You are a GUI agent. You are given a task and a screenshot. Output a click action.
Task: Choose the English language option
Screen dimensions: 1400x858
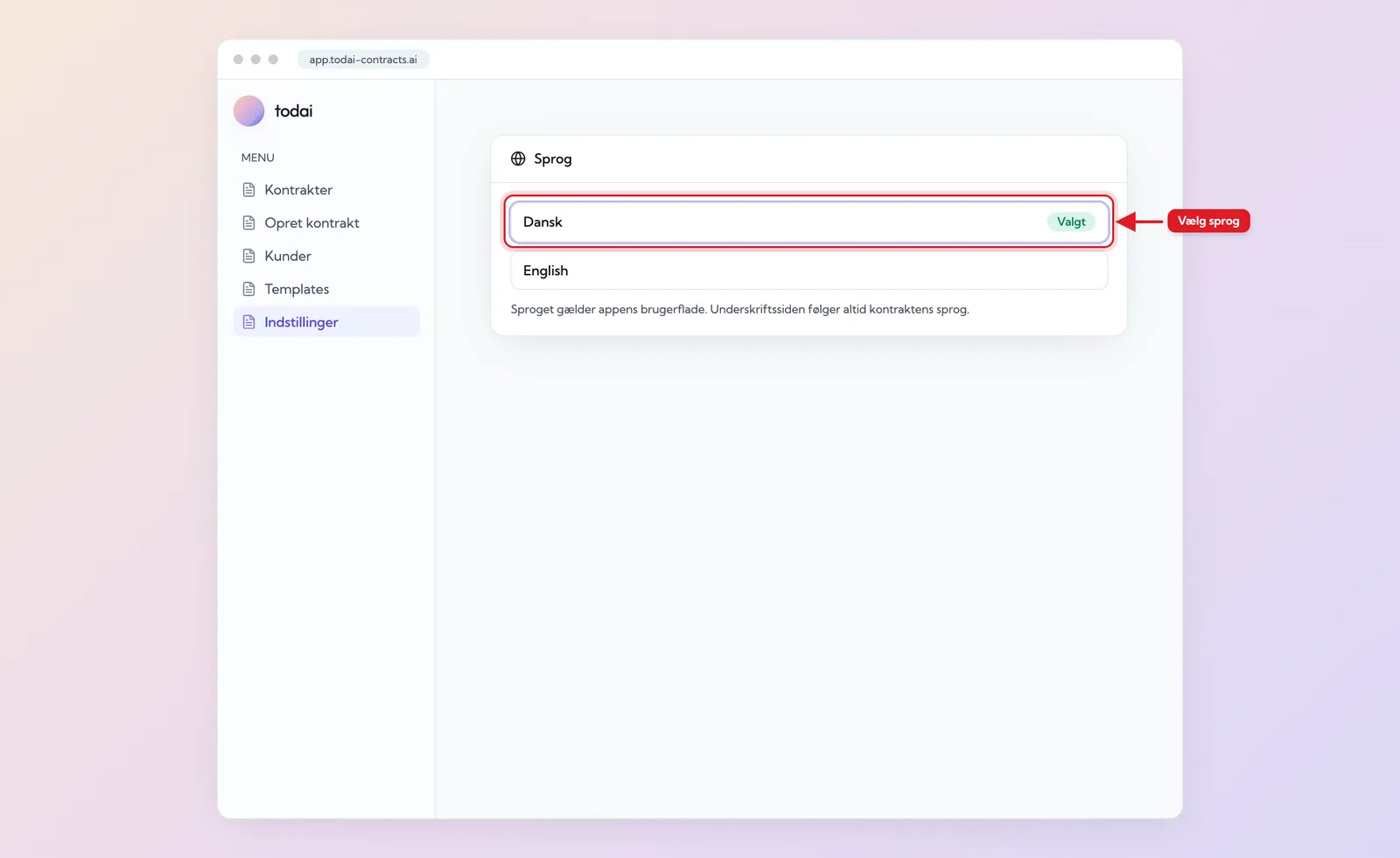[808, 271]
